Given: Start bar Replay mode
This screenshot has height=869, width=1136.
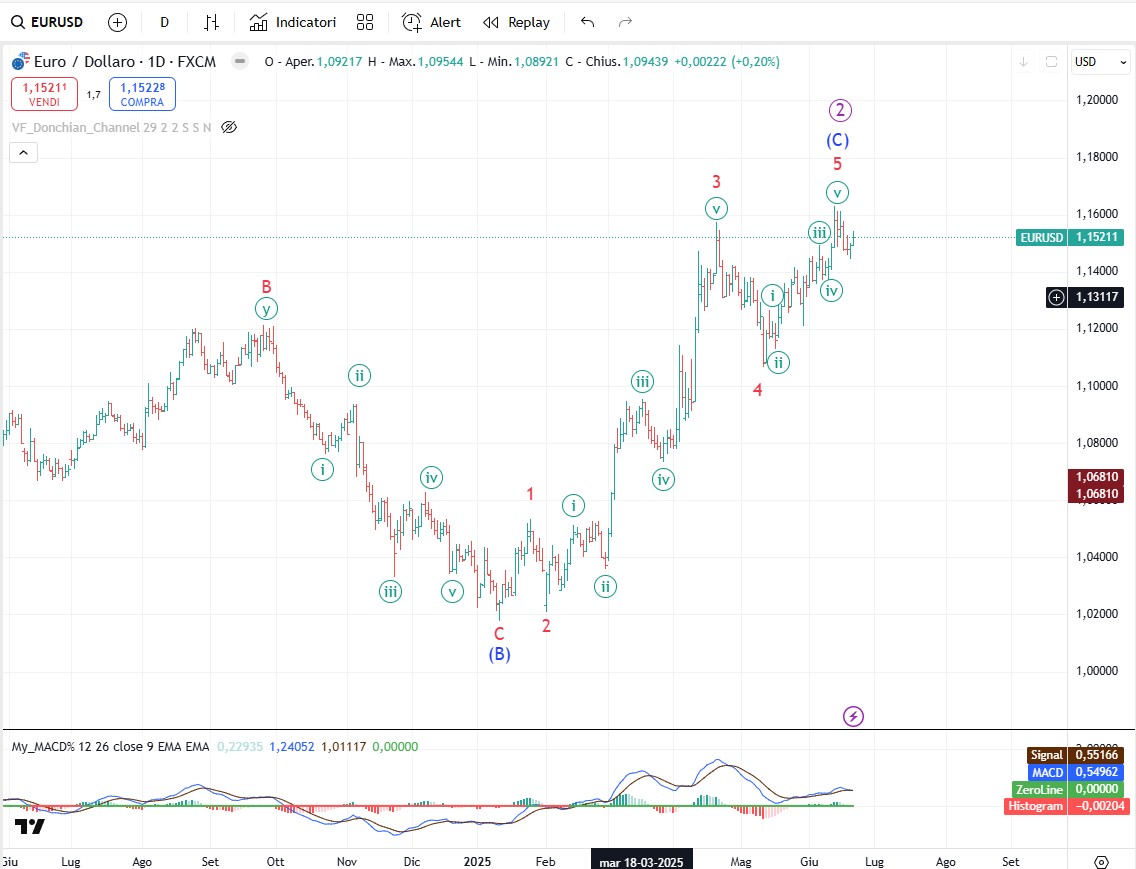Looking at the screenshot, I should pos(517,22).
